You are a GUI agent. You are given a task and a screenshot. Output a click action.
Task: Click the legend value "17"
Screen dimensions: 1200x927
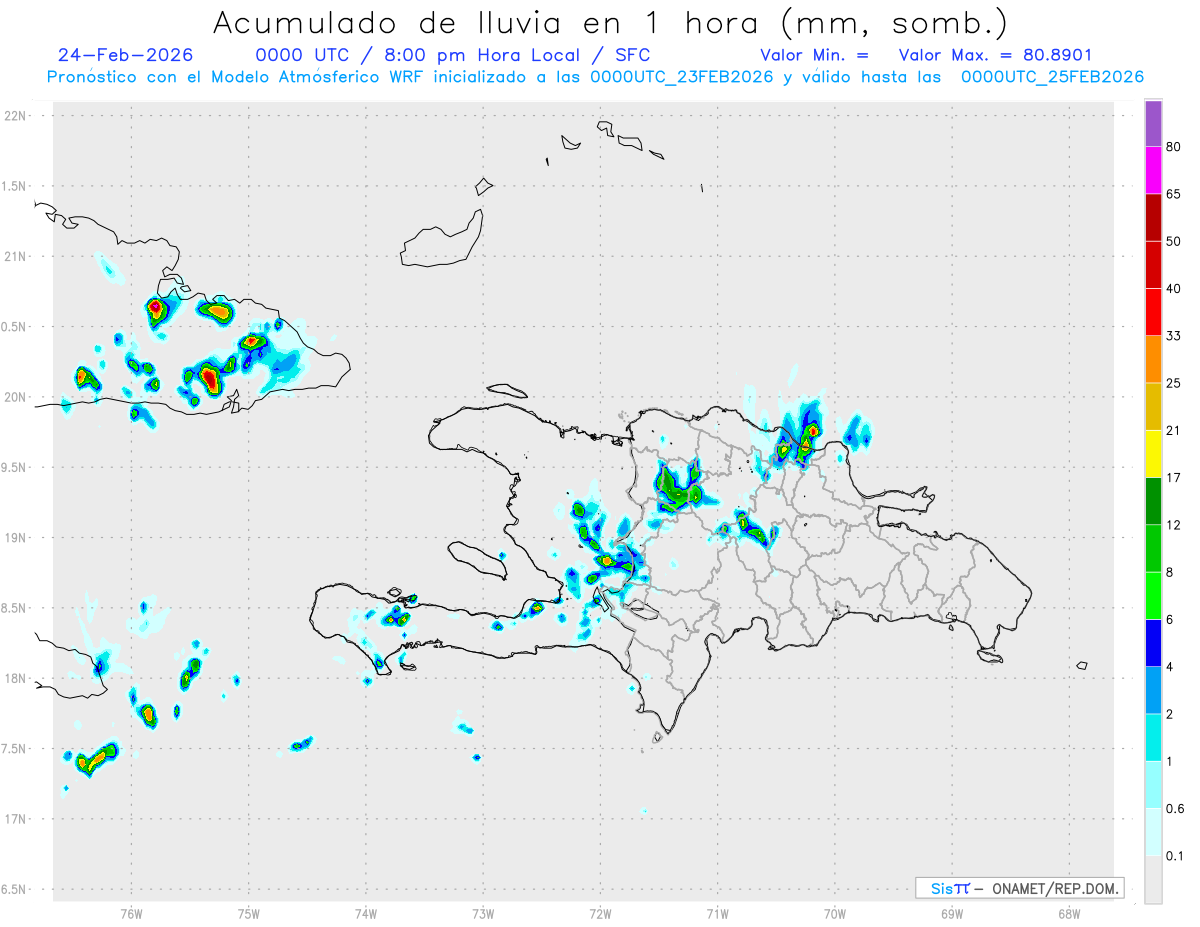(x=1174, y=478)
